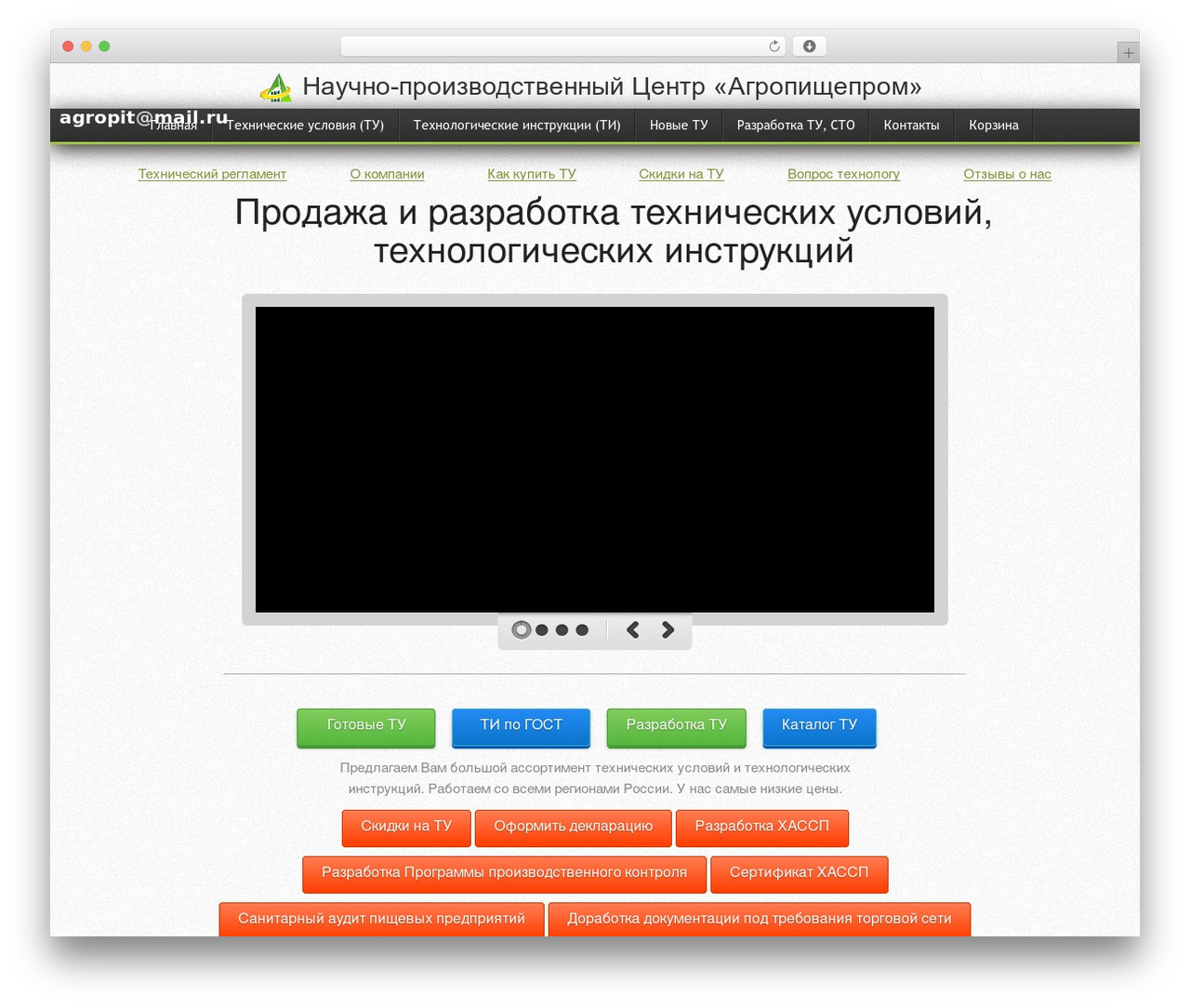Click the Агропищепром logo icon
This screenshot has height=1008, width=1190.
tap(275, 87)
